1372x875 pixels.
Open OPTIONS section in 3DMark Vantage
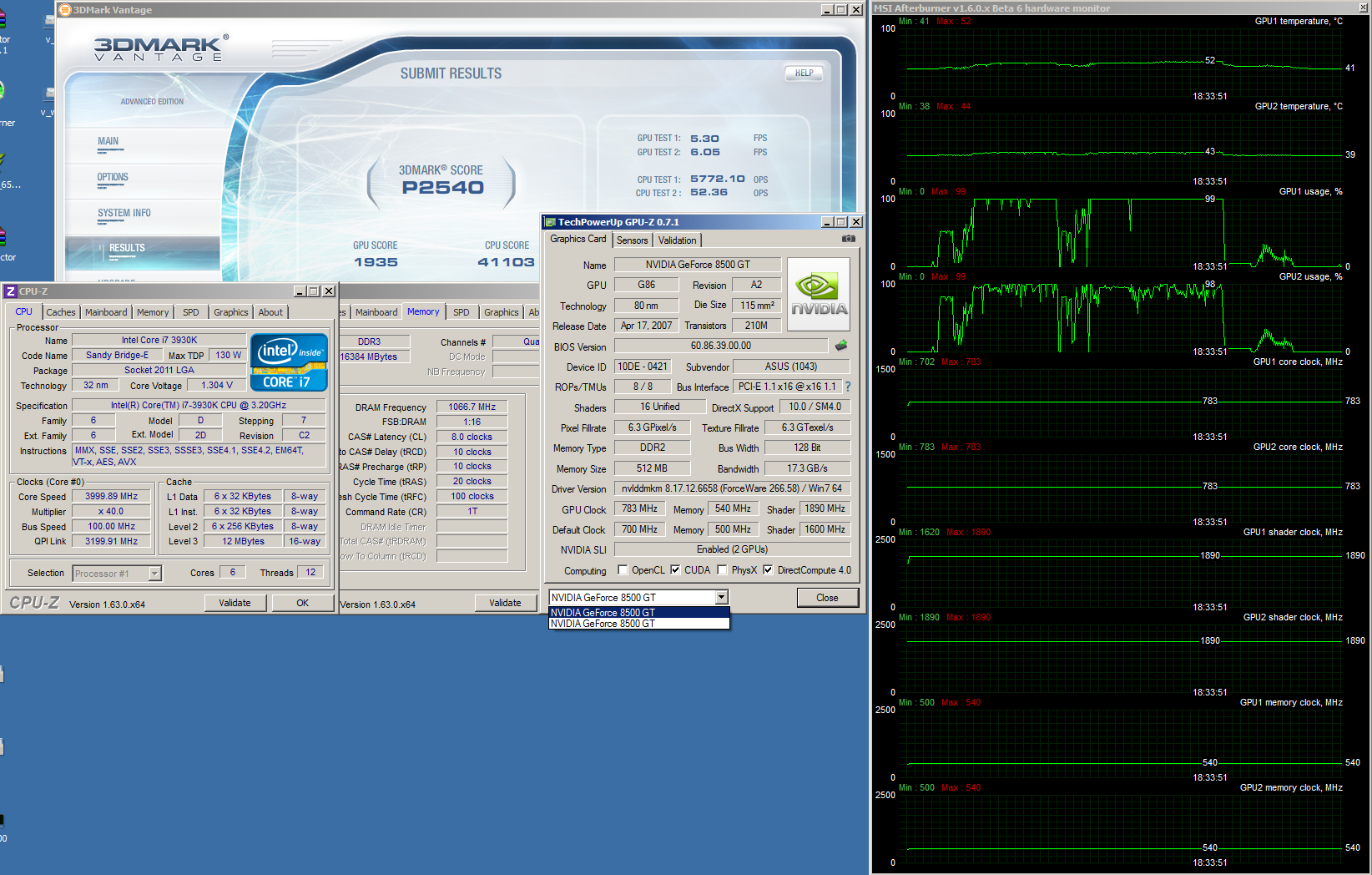point(113,178)
